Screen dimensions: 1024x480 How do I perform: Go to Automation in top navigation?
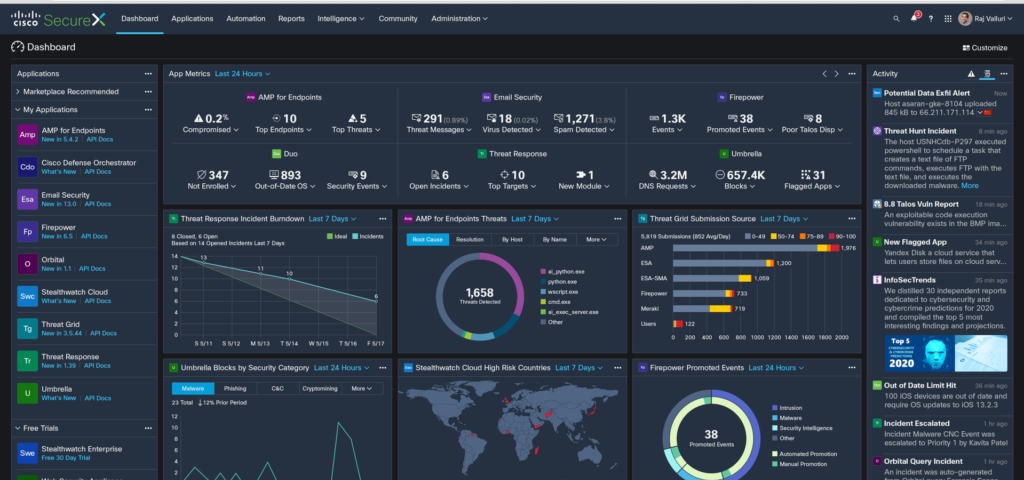click(x=246, y=19)
